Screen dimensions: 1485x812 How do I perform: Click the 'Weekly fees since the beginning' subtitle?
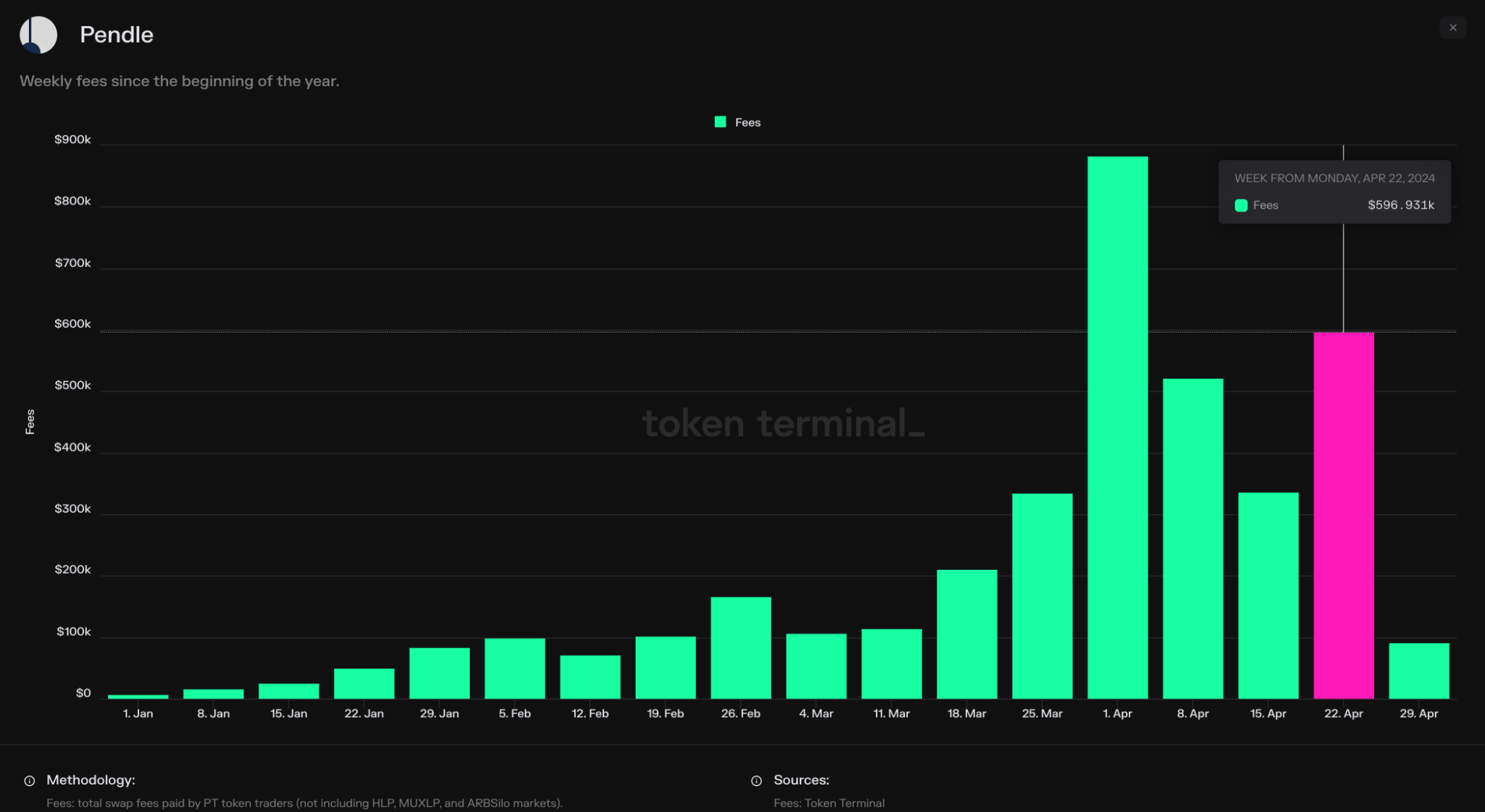(179, 81)
